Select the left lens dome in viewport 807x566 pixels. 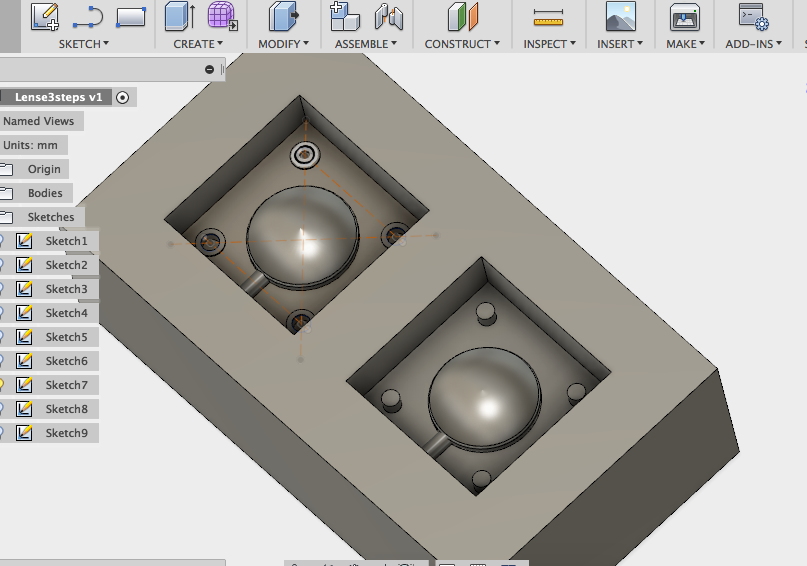(x=303, y=236)
